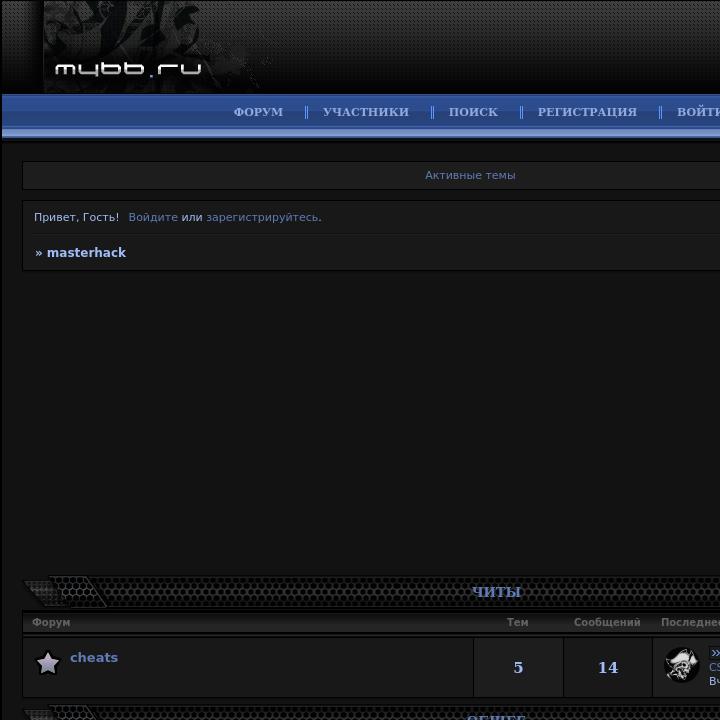The image size is (720, 720).
Task: Click the ОБЩЕЕ category header
Action: pos(496,716)
